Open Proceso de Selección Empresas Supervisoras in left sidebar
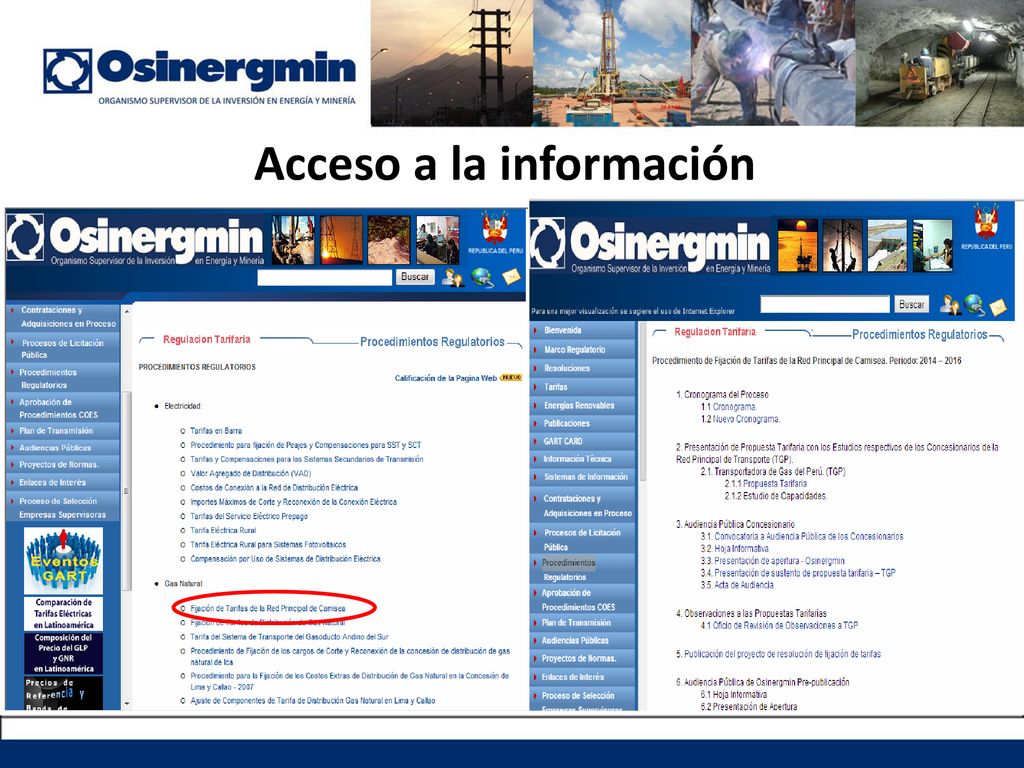Viewport: 1024px width, 768px height. 63,508
